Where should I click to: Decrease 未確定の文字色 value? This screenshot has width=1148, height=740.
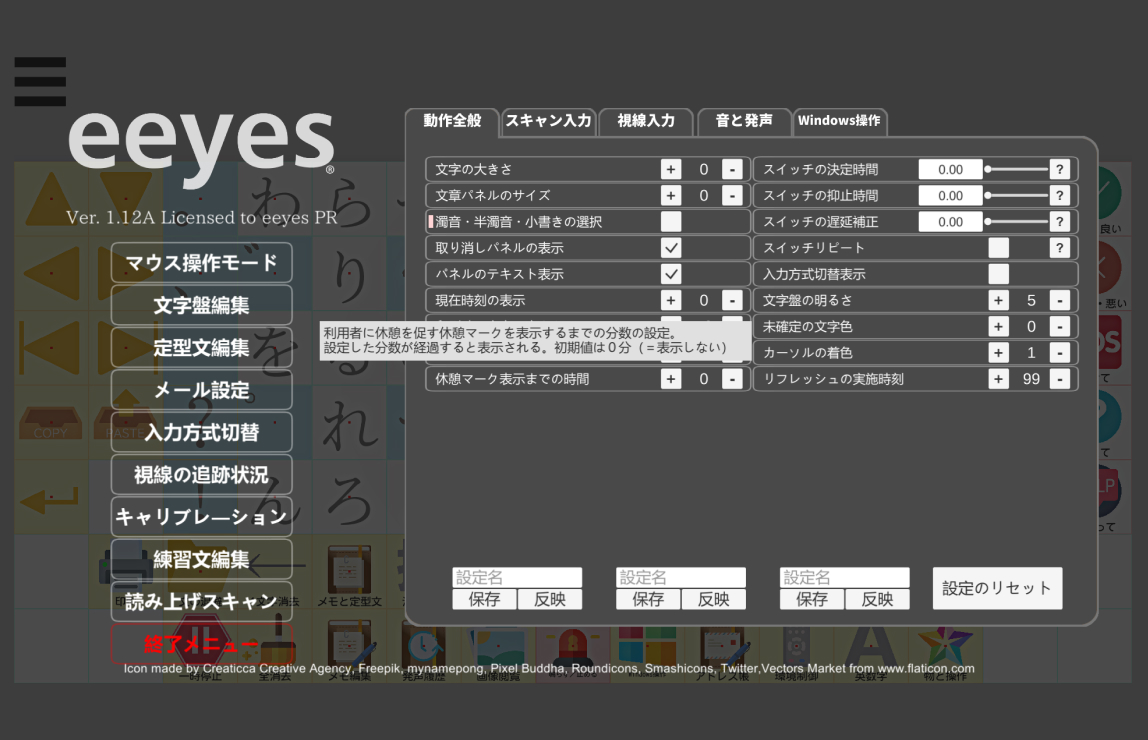click(x=1059, y=326)
